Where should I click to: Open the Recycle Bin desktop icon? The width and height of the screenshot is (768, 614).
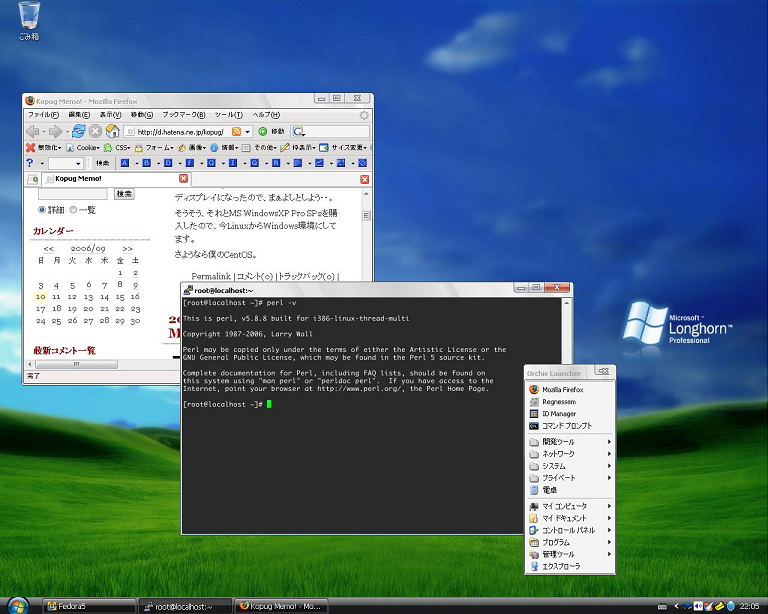[x=29, y=21]
